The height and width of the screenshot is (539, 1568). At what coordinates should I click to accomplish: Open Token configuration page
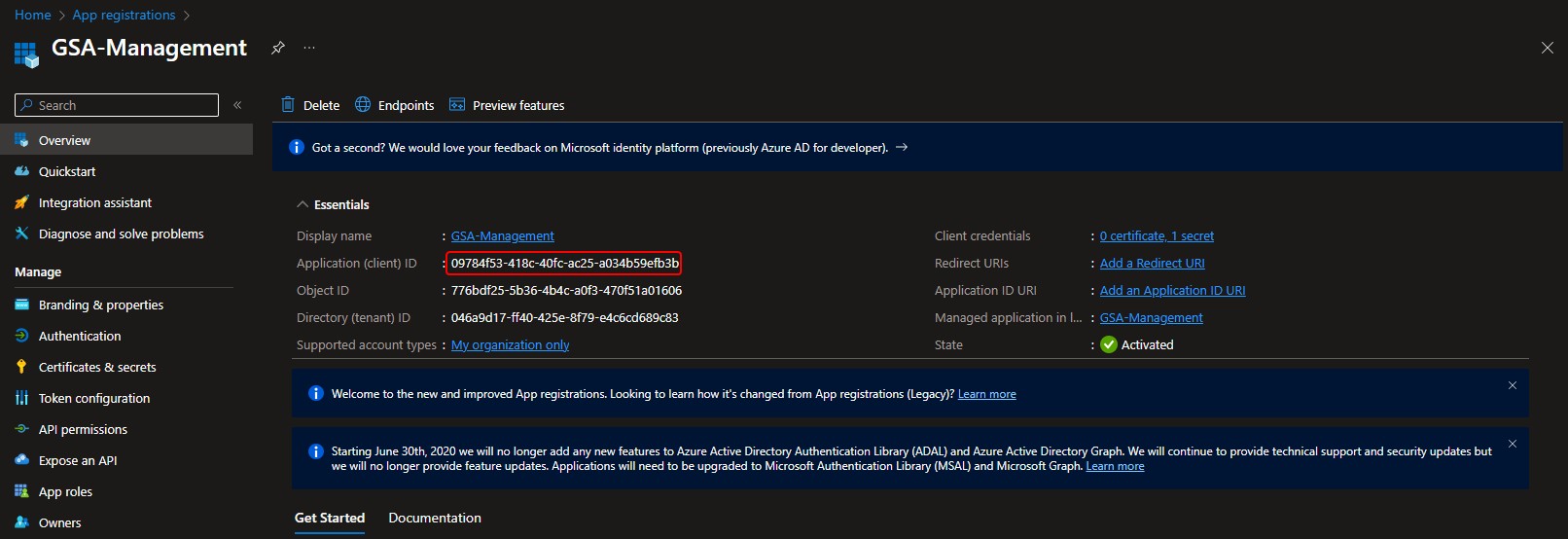coord(94,398)
